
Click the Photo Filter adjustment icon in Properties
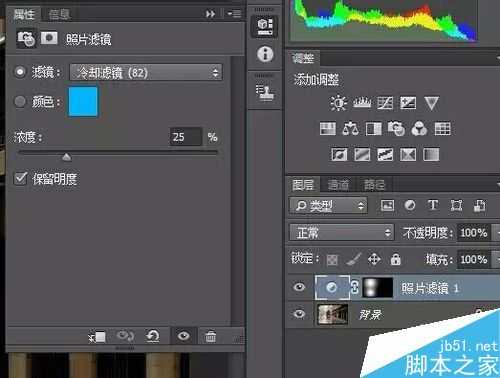[26, 39]
